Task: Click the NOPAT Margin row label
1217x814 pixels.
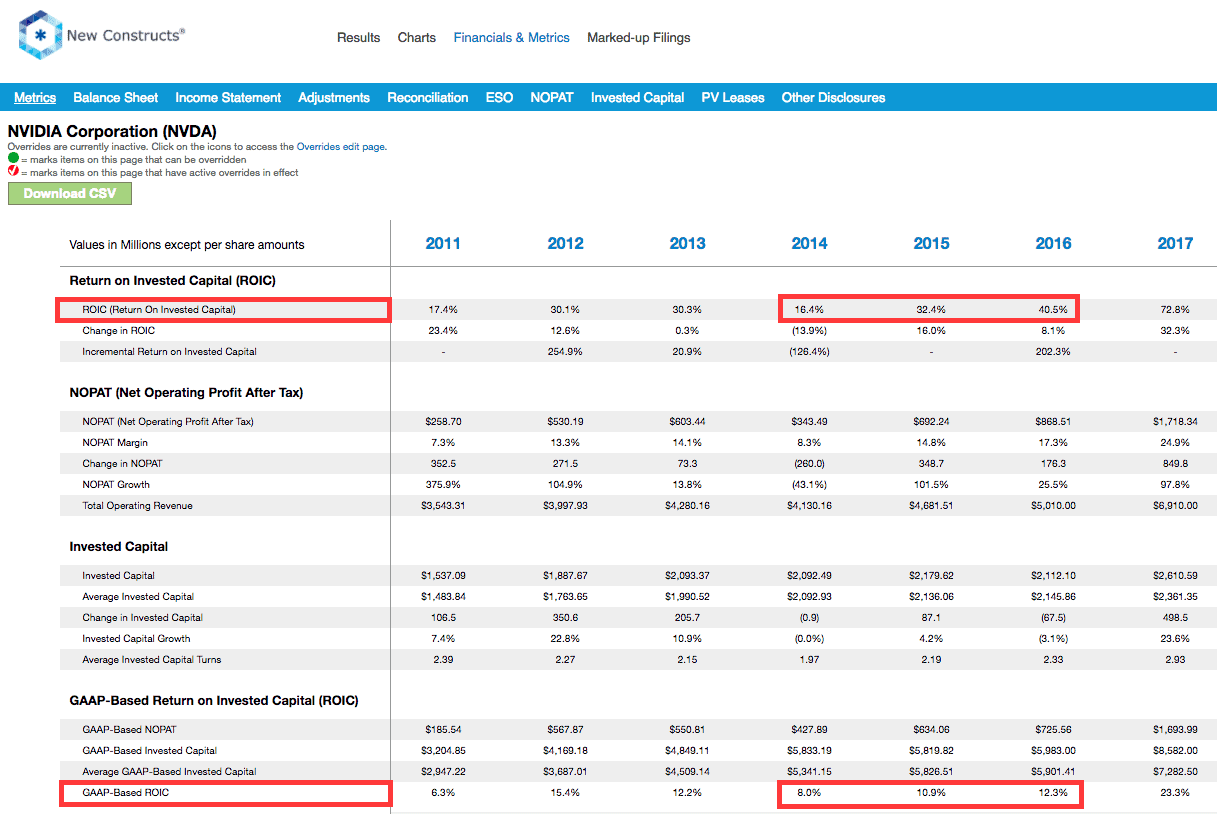Action: click(x=115, y=443)
